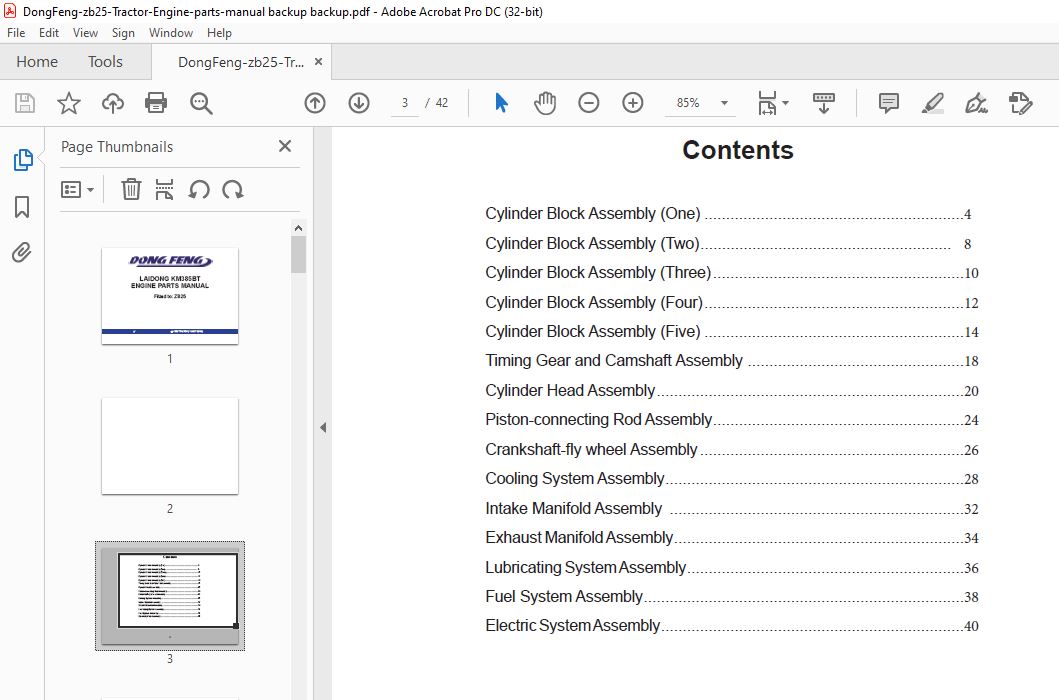
Task: Switch to the Home tab
Action: point(37,61)
